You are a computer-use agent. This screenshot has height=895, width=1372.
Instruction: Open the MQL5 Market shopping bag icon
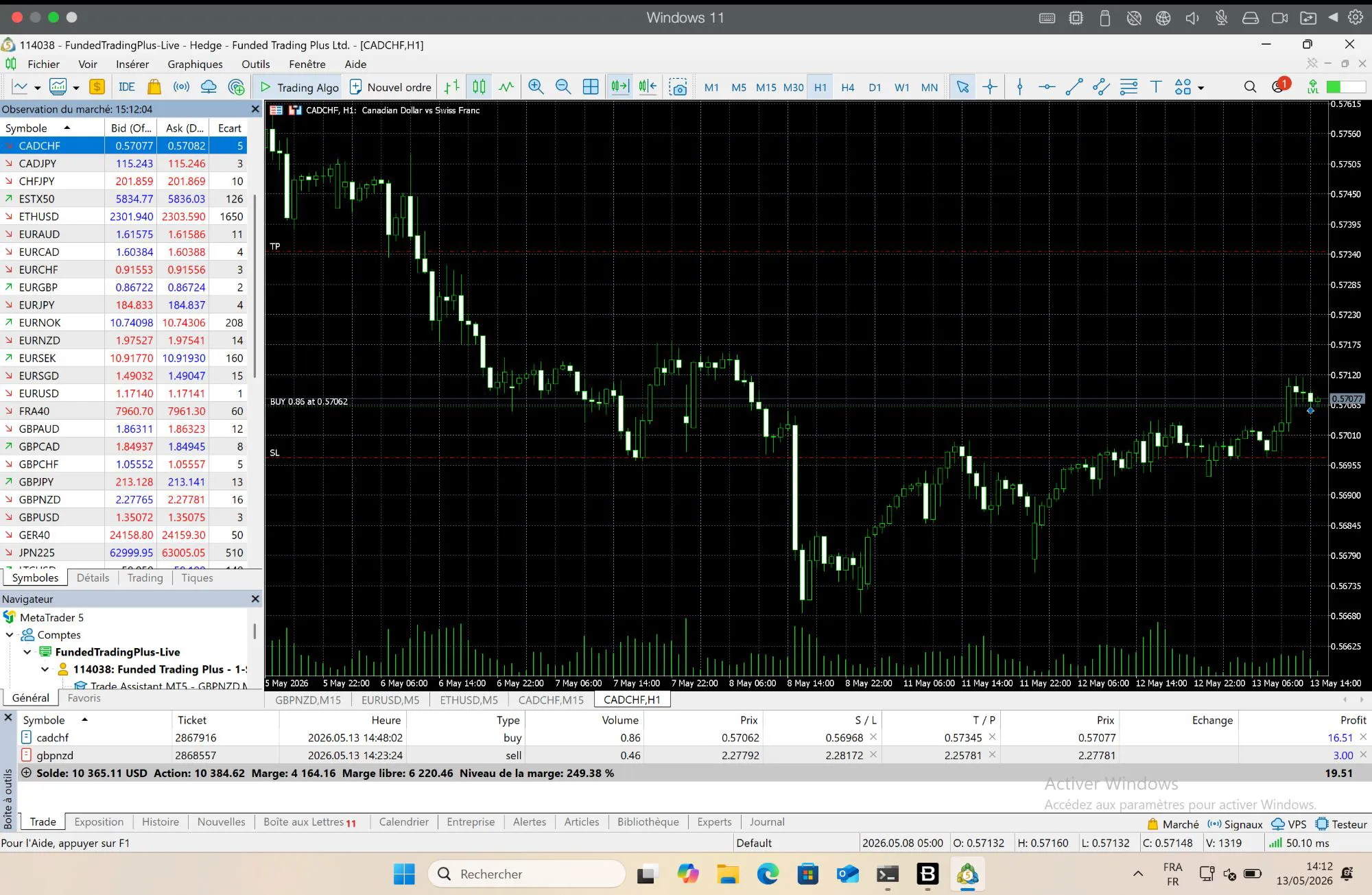[x=154, y=87]
